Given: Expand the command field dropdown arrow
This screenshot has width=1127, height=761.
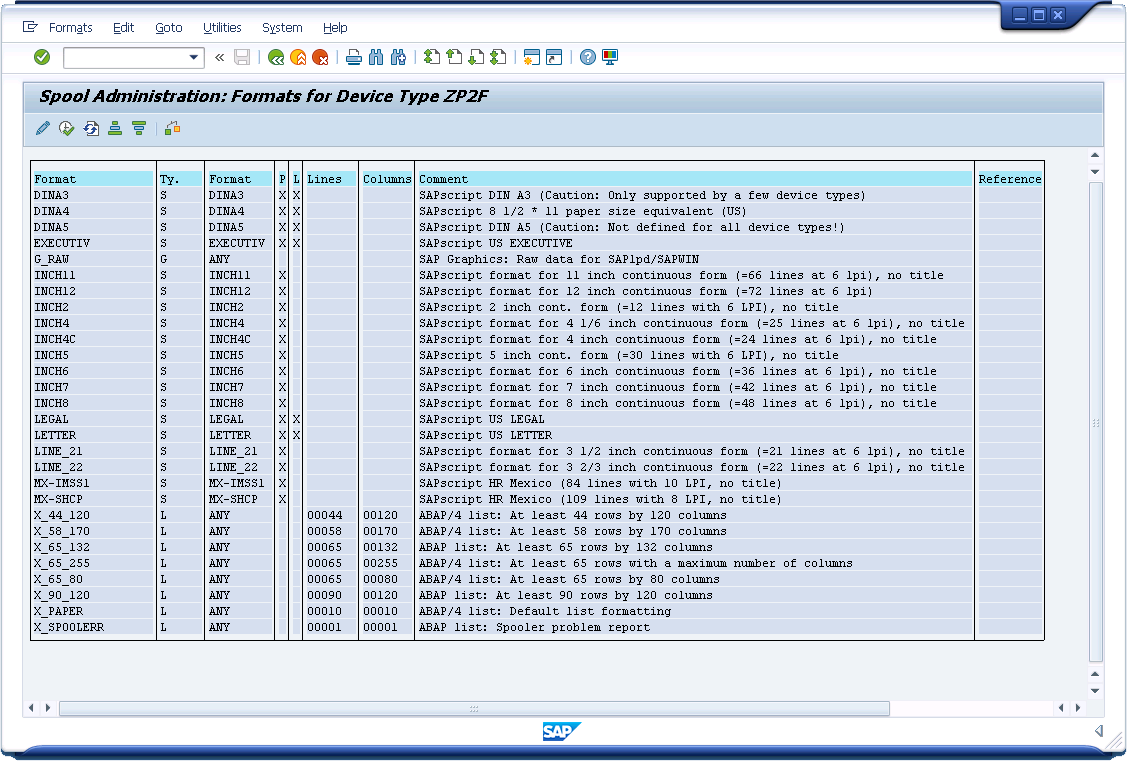Looking at the screenshot, I should pyautogui.click(x=194, y=58).
